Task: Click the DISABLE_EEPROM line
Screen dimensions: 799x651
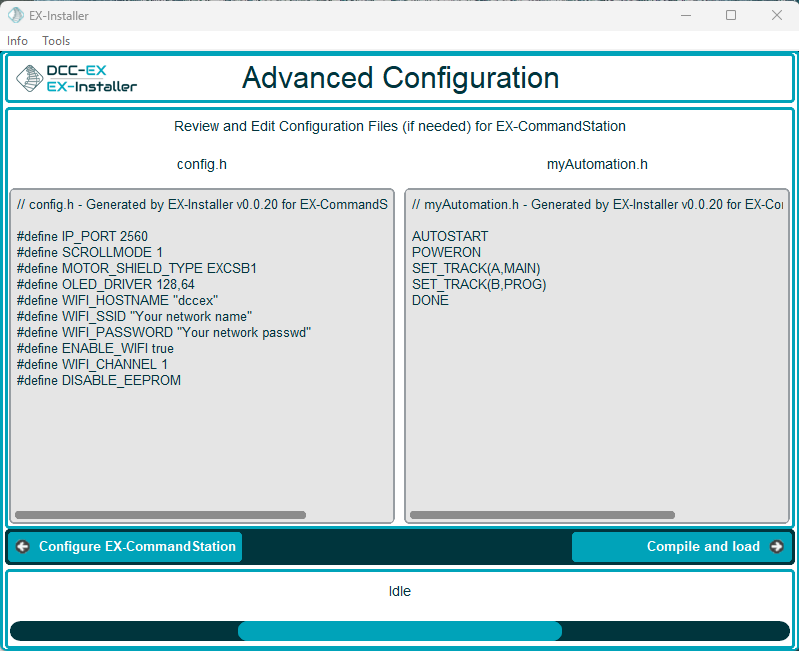Action: point(99,381)
